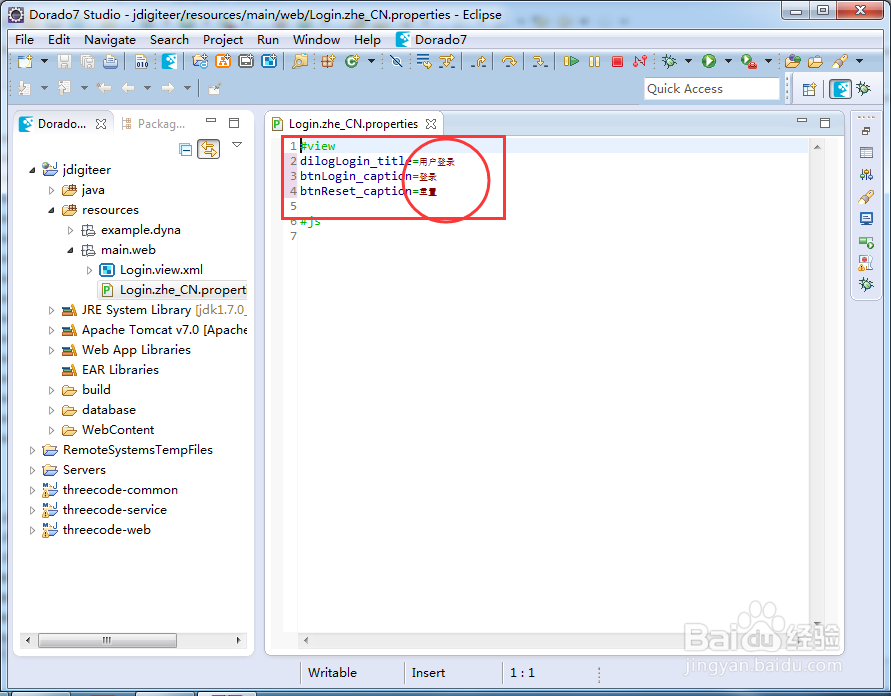The image size is (891, 696).
Task: Click the navigator horizontal scrollbar thumb
Action: point(107,640)
